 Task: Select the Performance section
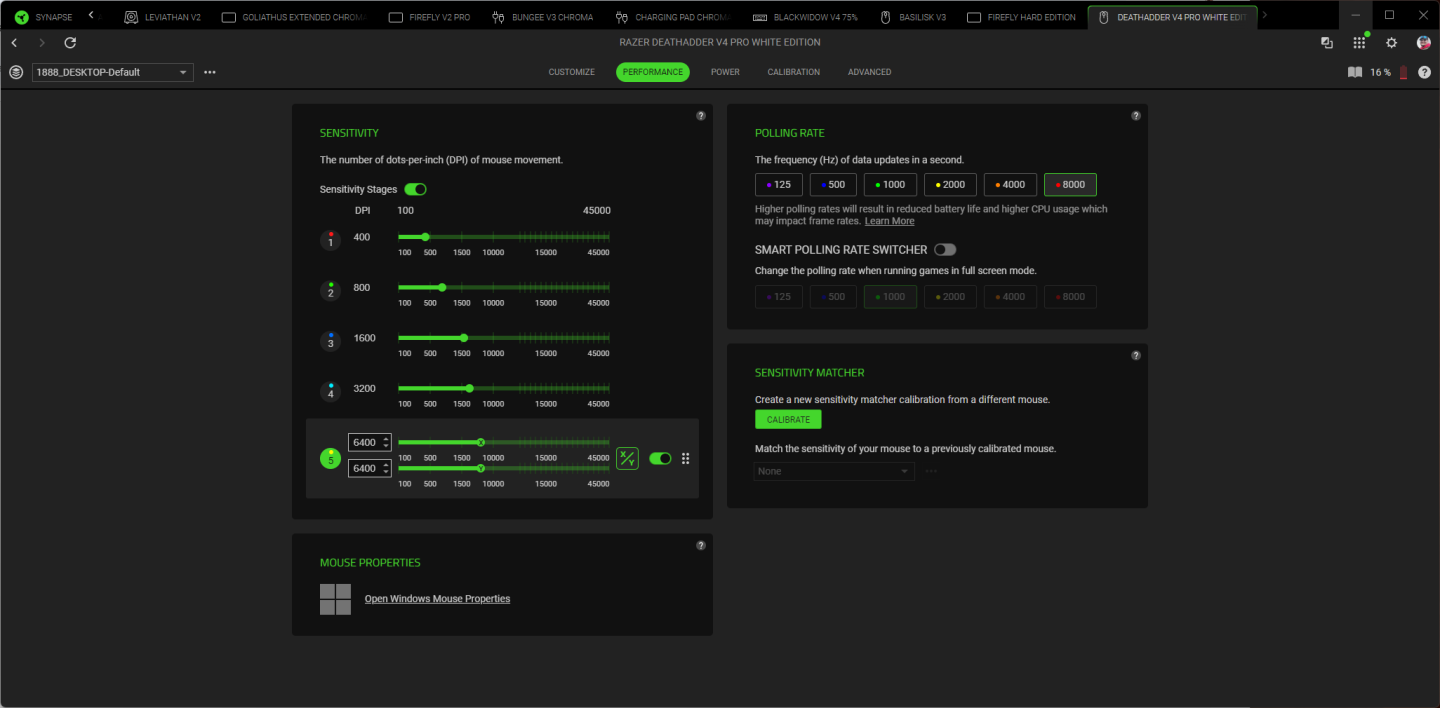(x=653, y=72)
